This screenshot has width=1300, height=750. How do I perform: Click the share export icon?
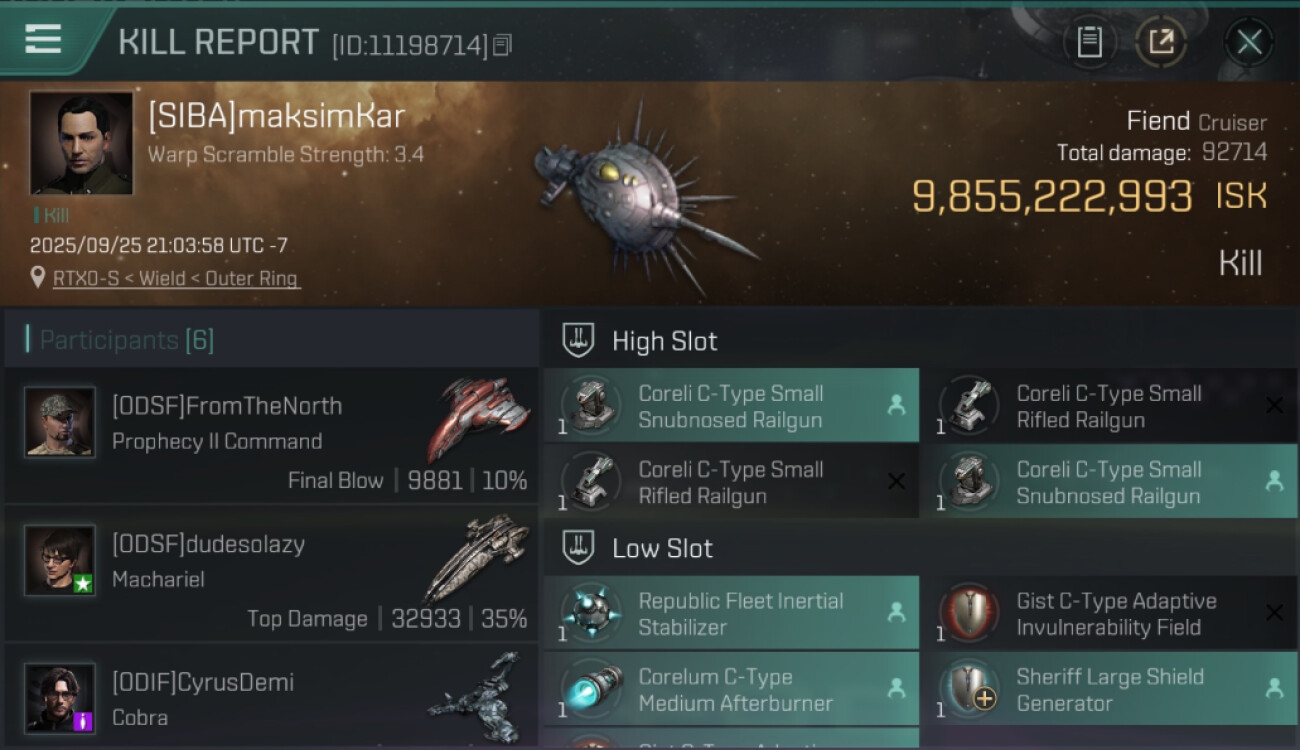point(1160,42)
